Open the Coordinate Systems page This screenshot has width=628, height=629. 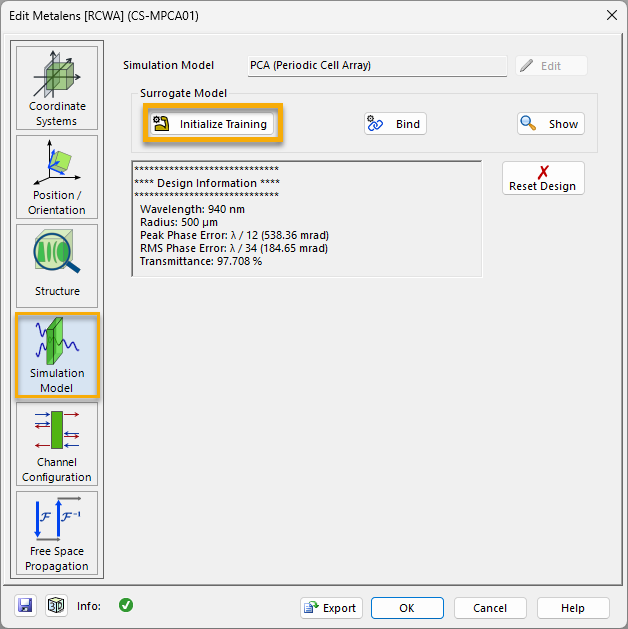point(57,88)
